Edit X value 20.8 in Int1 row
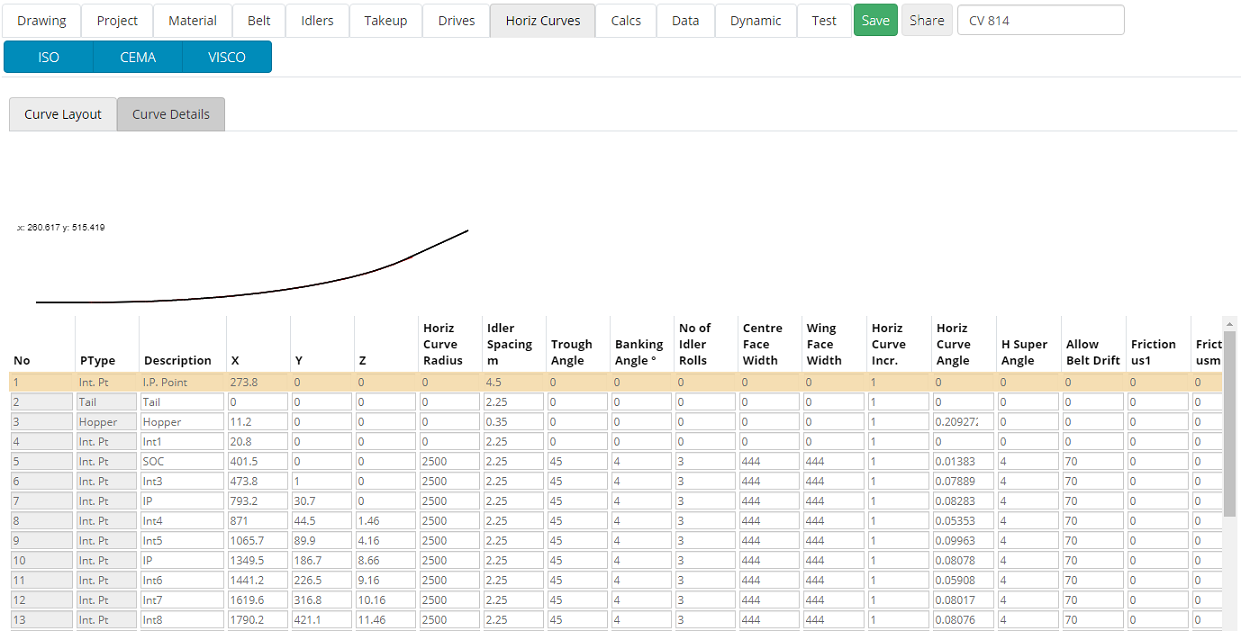1241x631 pixels. pyautogui.click(x=259, y=441)
